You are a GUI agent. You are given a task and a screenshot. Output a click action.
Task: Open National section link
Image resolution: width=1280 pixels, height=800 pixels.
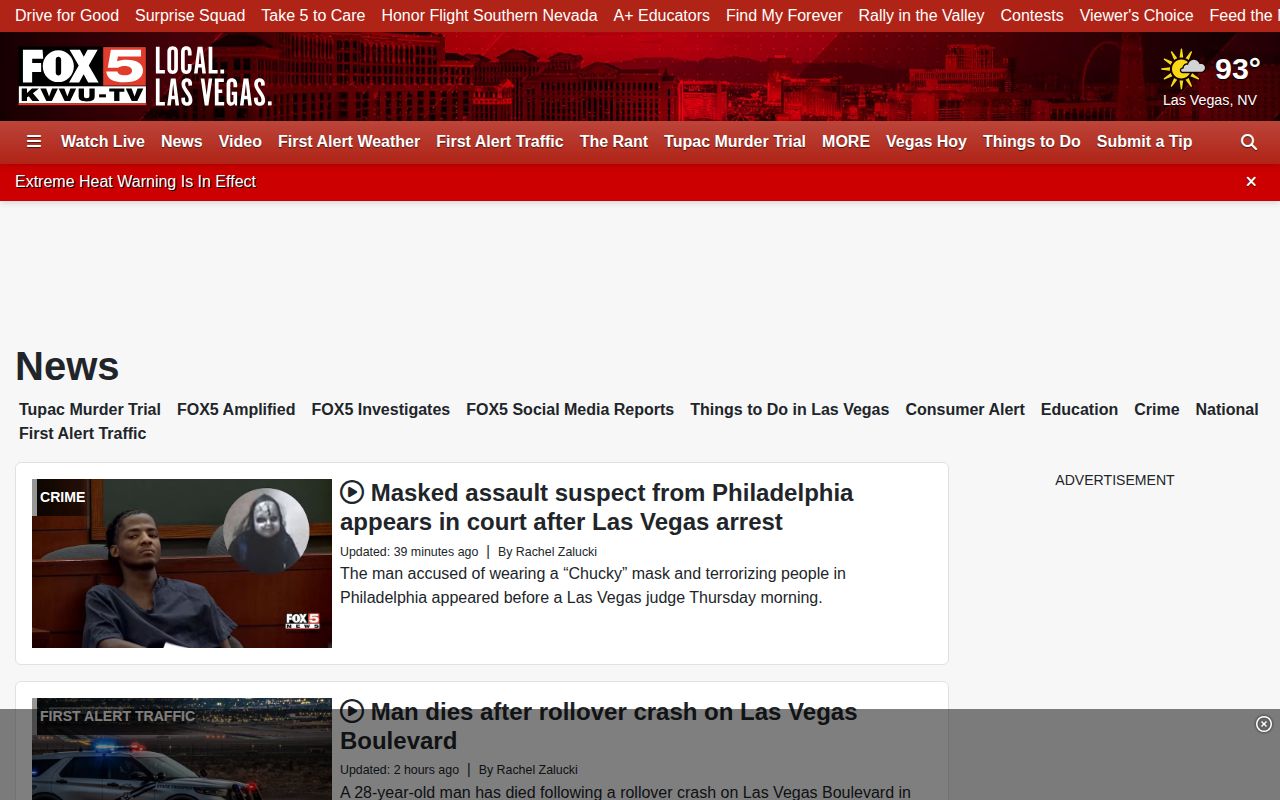coord(1227,409)
